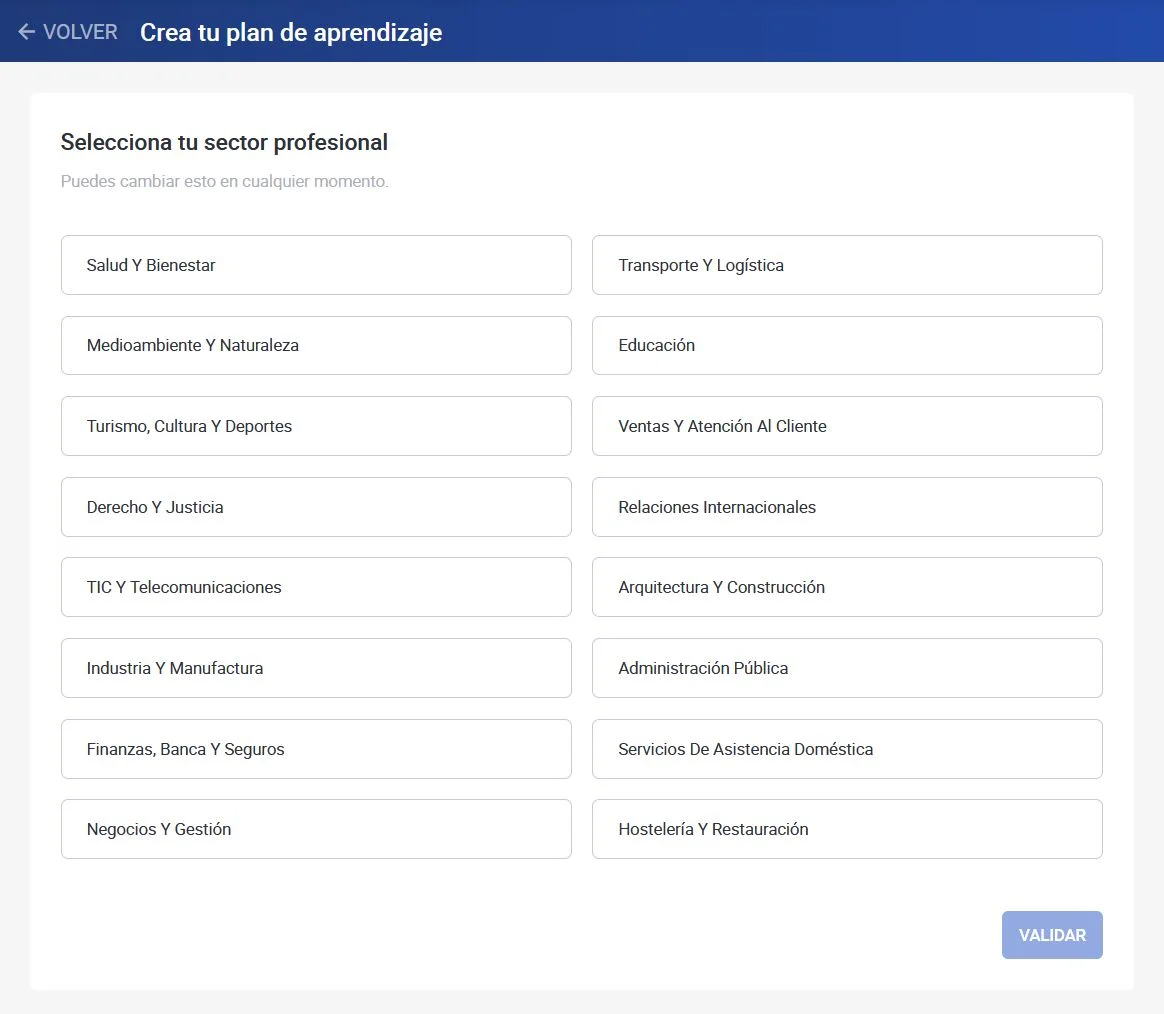Choose Hostelería Y Restauración option

(847, 829)
